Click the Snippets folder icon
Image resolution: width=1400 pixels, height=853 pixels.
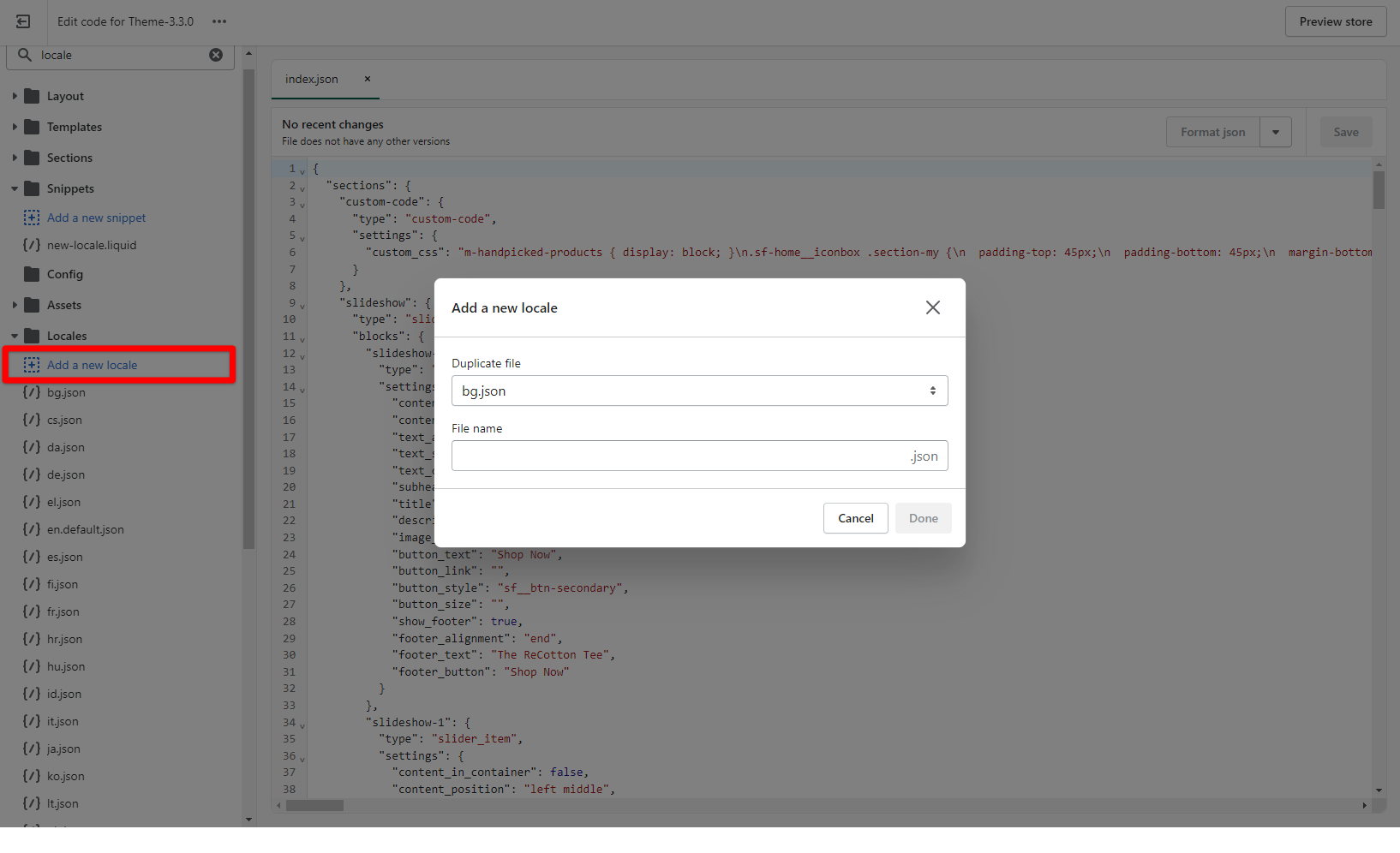click(x=33, y=188)
